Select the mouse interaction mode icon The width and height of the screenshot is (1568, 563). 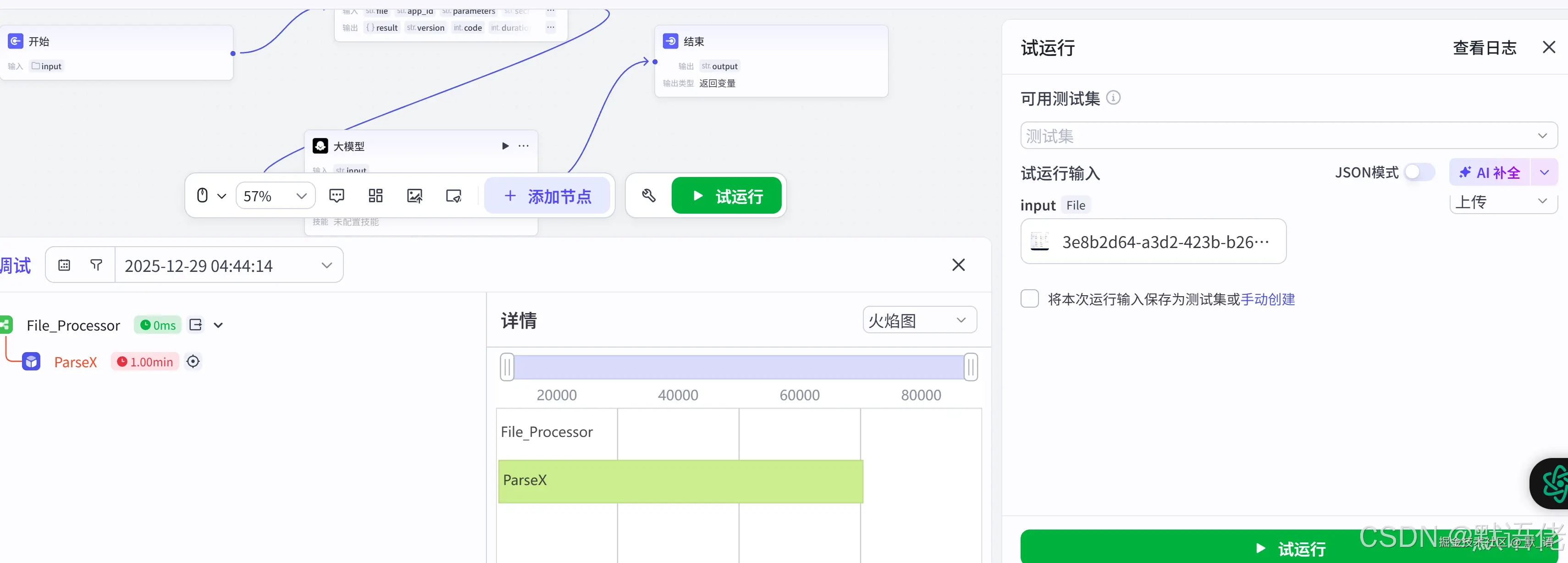click(x=202, y=195)
